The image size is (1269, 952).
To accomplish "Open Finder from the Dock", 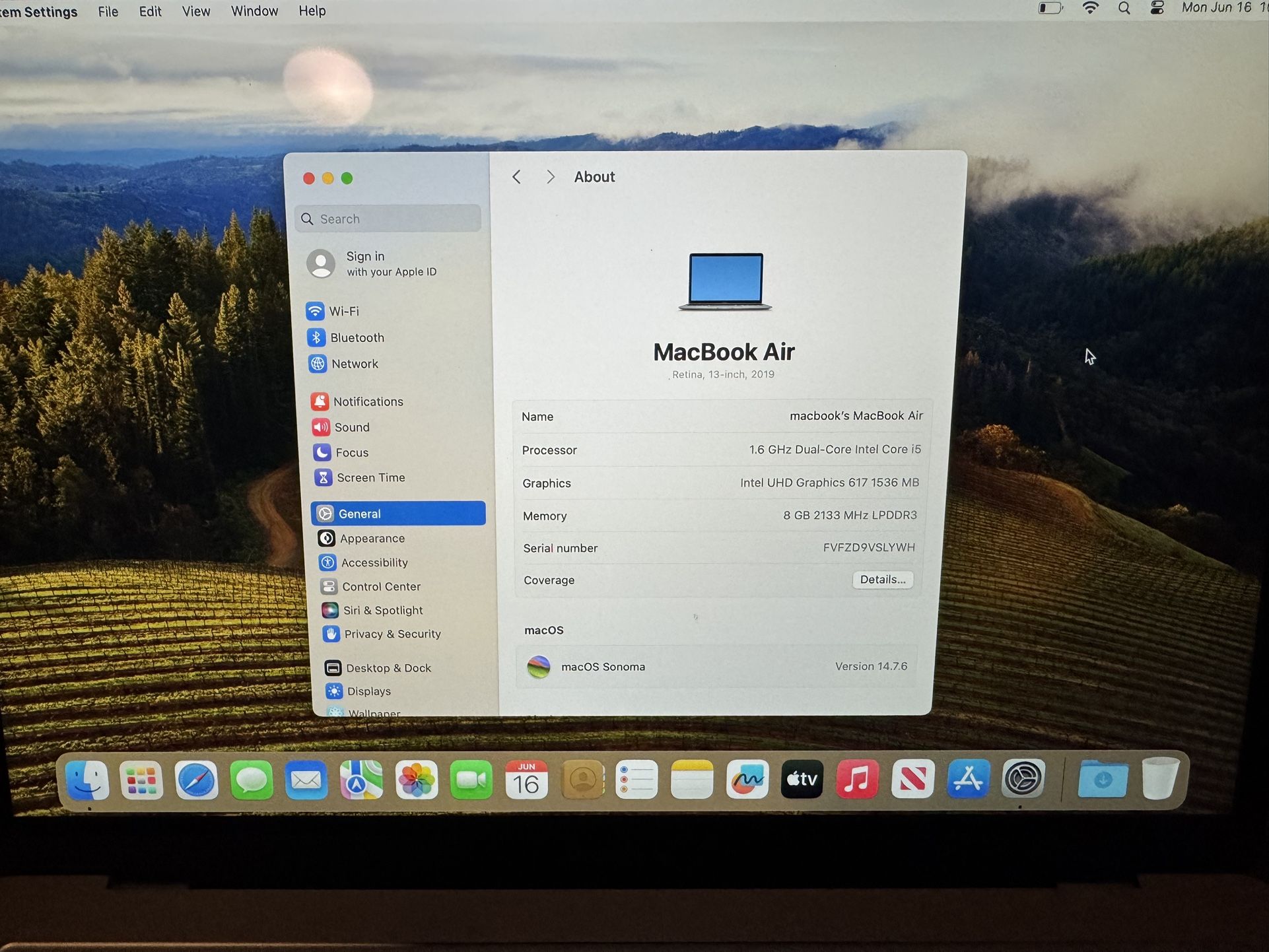I will pyautogui.click(x=87, y=780).
